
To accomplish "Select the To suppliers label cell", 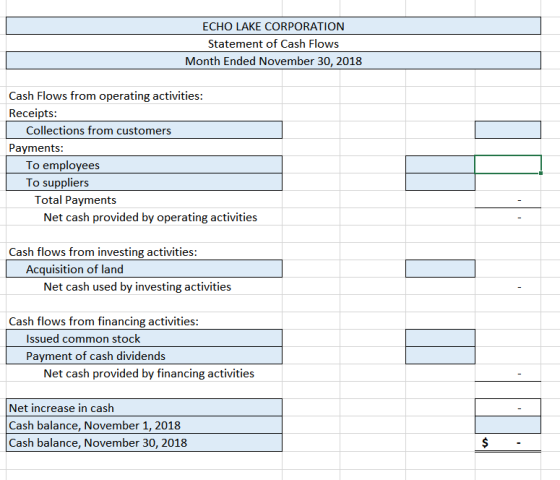I will click(x=144, y=182).
